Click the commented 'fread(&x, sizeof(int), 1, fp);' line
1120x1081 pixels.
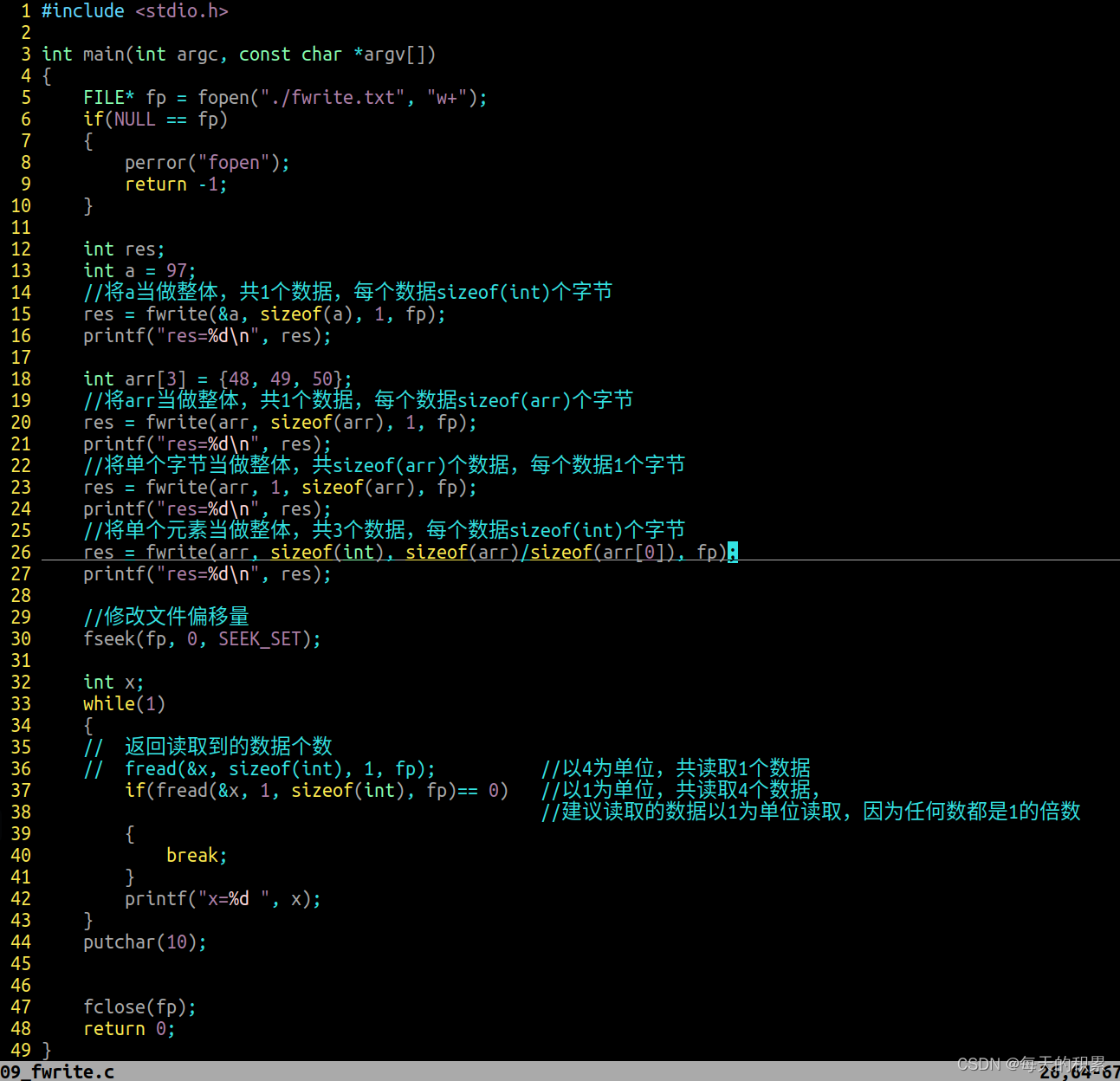pyautogui.click(x=259, y=769)
